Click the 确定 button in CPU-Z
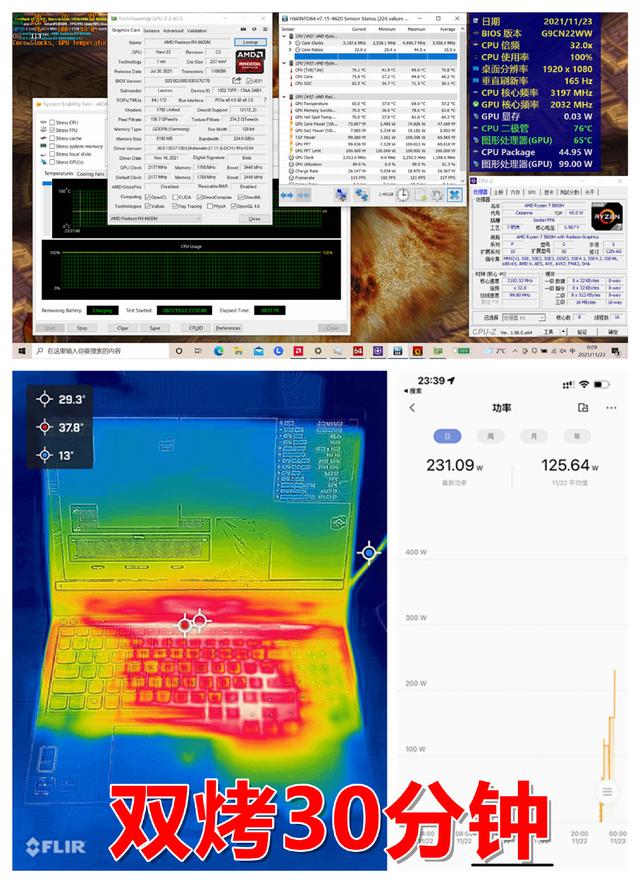 click(613, 332)
